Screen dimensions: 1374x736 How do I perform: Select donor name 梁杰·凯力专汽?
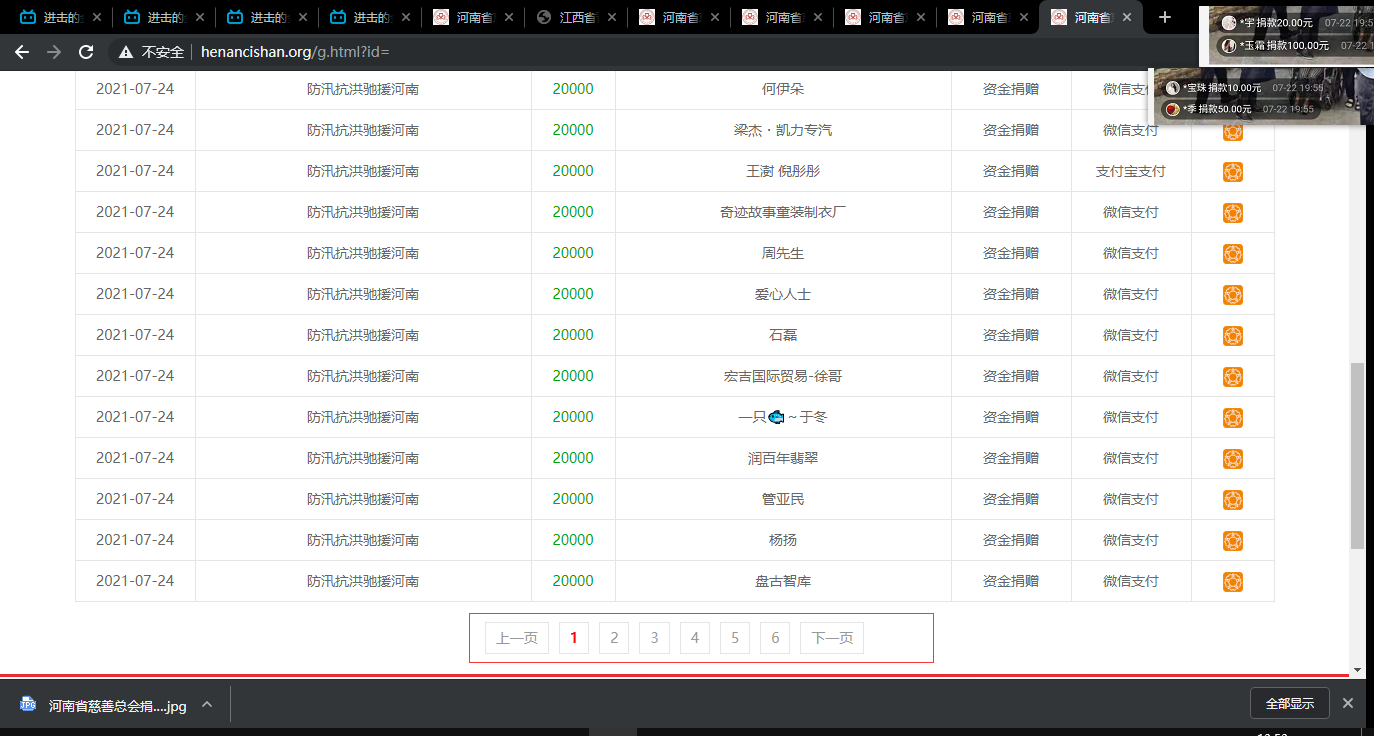[783, 130]
